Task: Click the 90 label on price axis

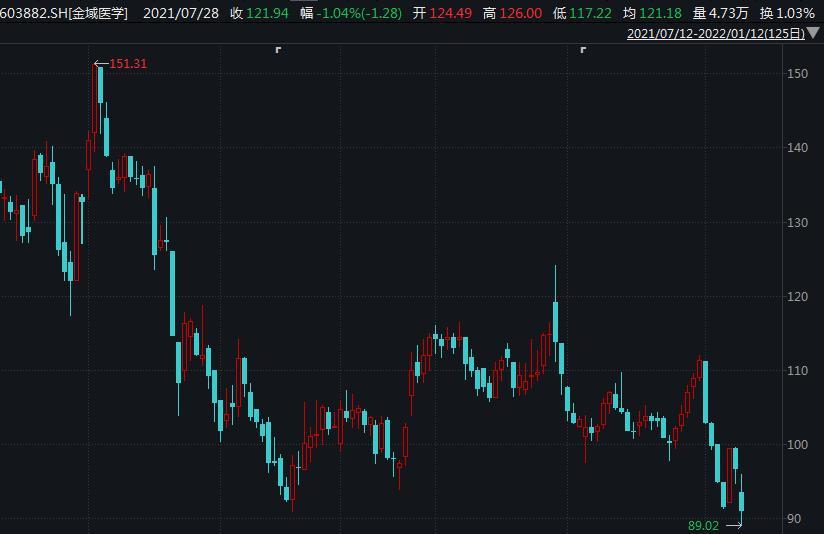Action: pyautogui.click(x=794, y=518)
